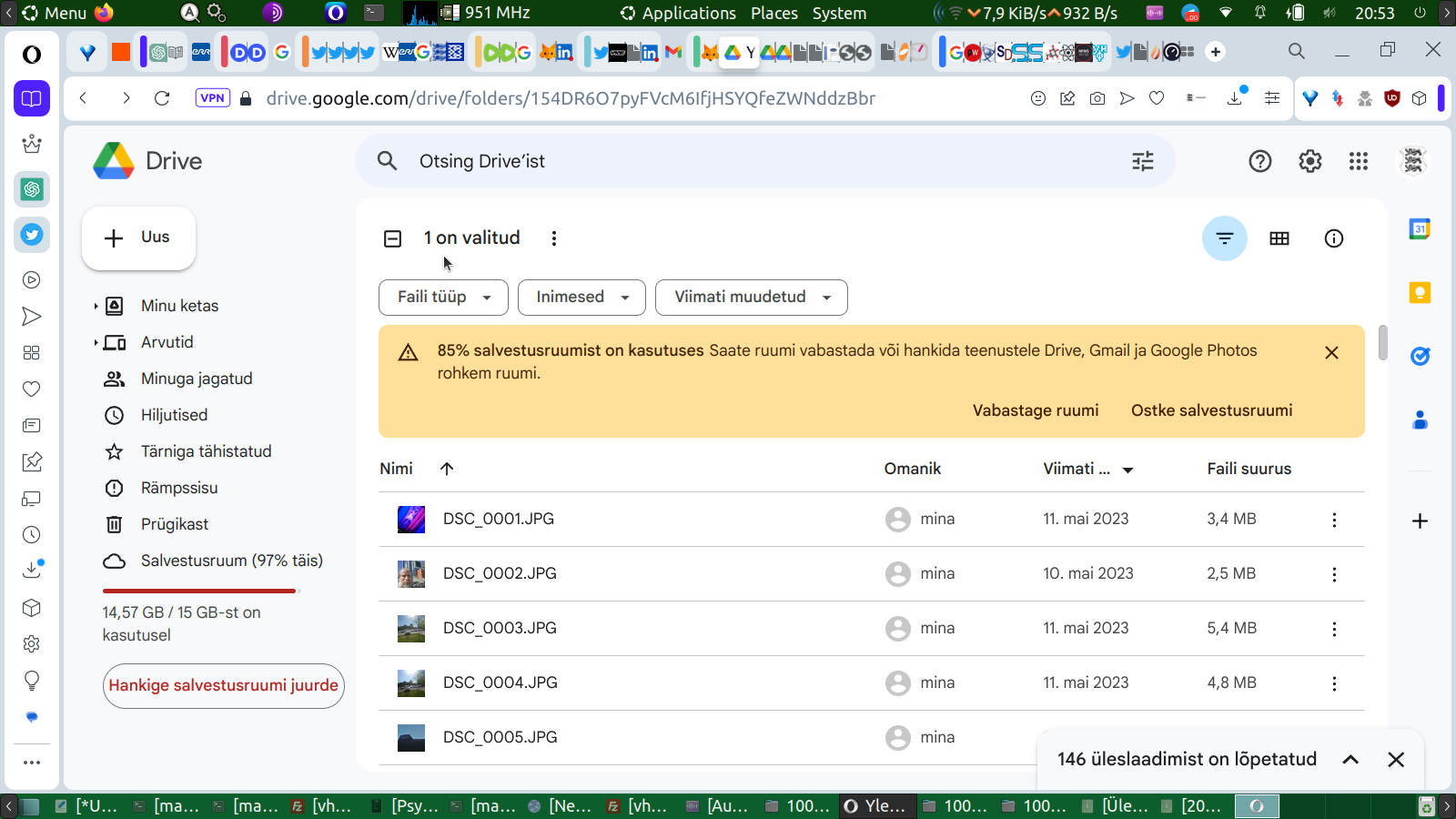Toggle the filter chips button
This screenshot has width=1456, height=819.
[1224, 238]
